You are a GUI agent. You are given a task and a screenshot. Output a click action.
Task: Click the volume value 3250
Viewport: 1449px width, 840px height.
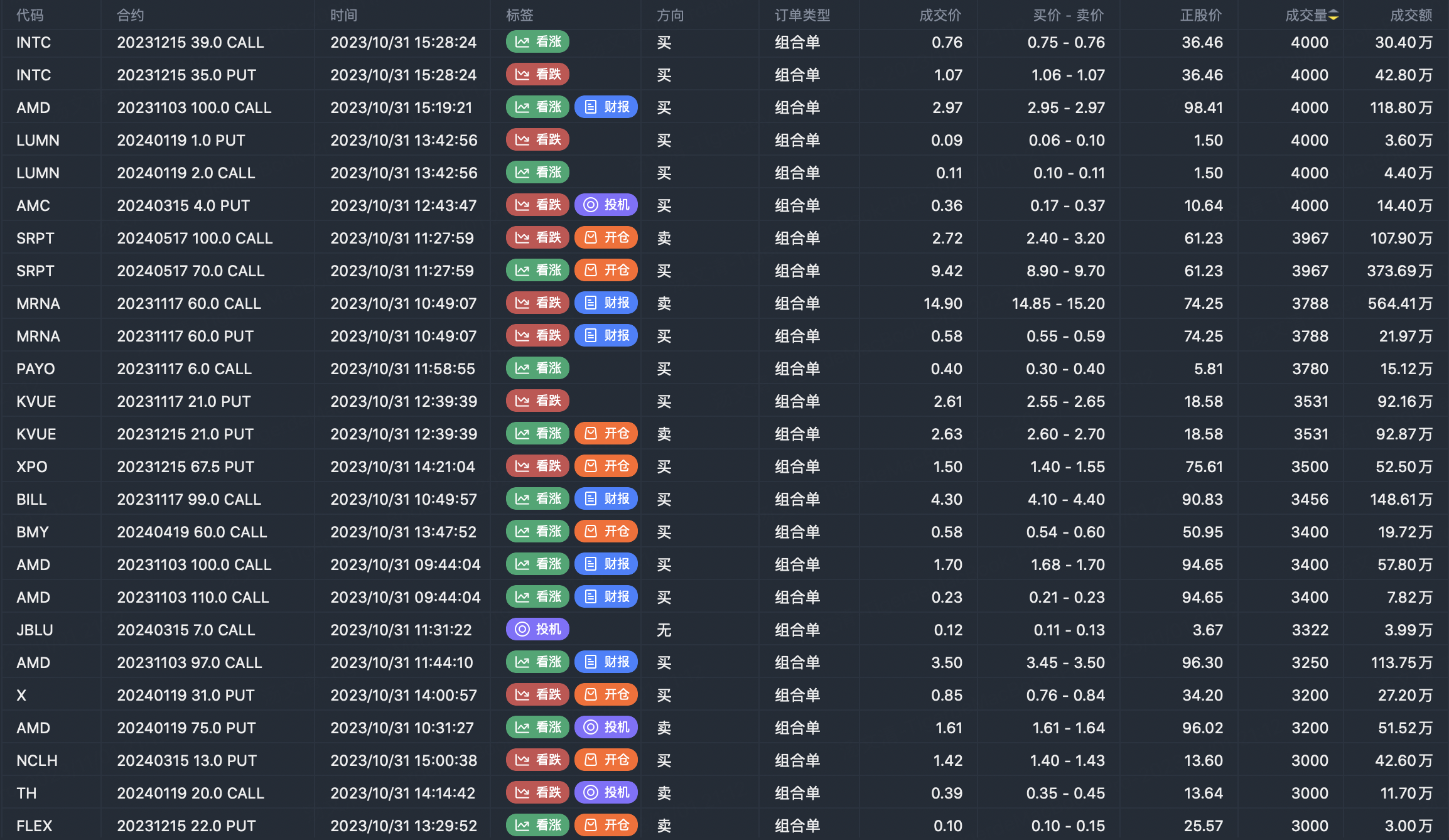click(1310, 662)
